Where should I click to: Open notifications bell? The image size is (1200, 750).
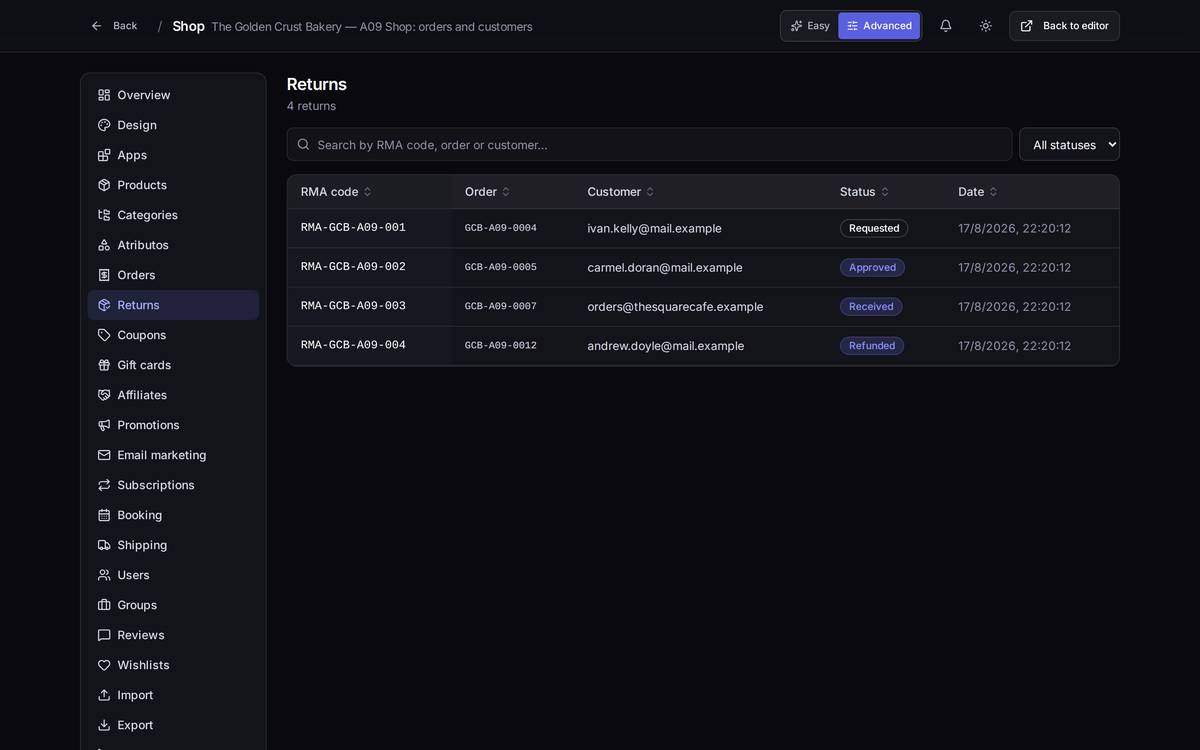(946, 26)
